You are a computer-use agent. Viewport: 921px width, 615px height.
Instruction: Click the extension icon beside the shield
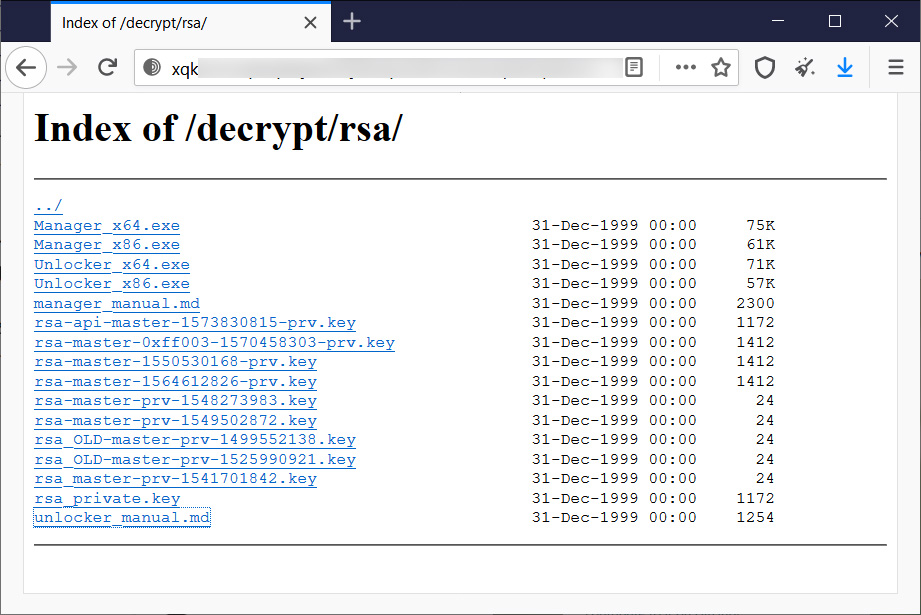[804, 67]
